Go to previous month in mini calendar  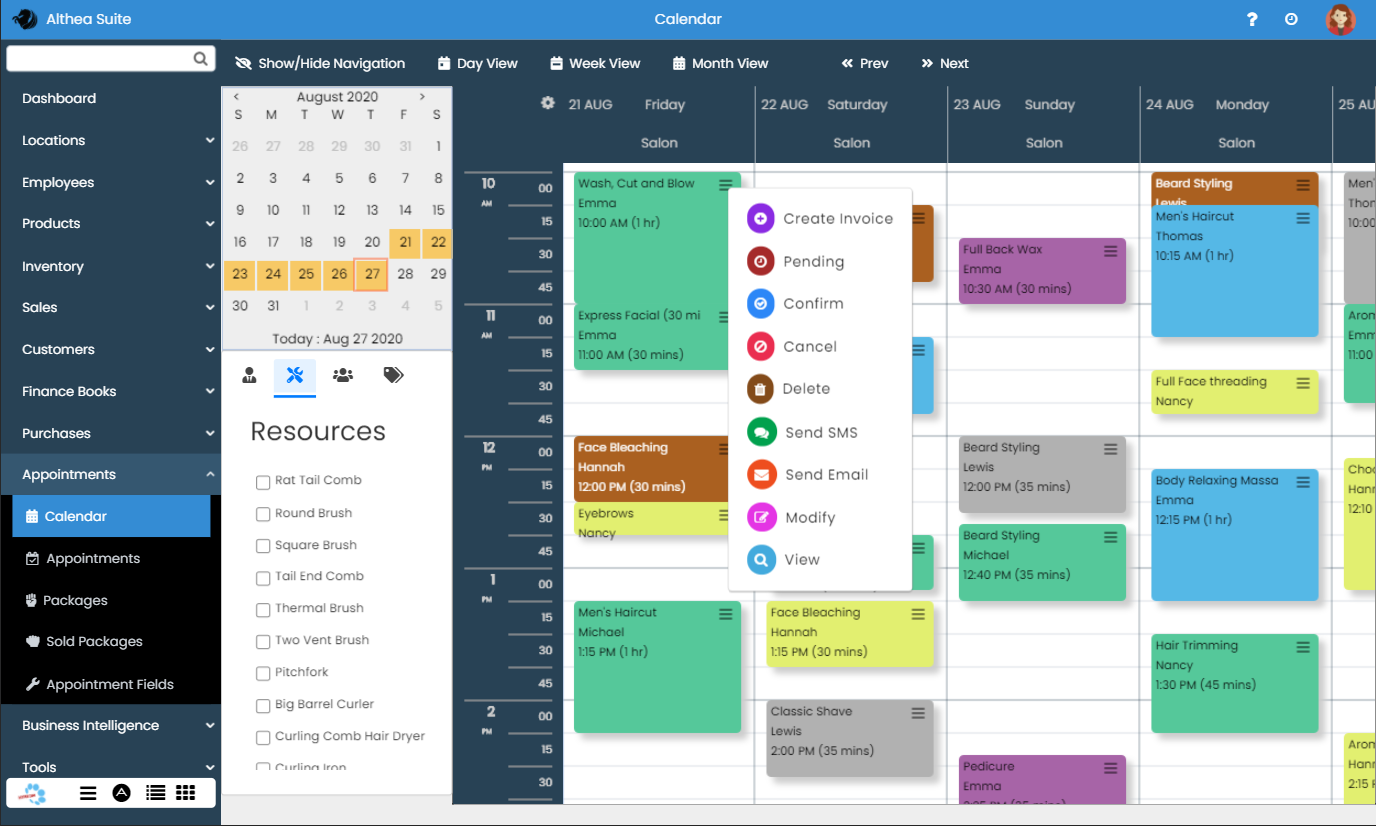coord(236,97)
